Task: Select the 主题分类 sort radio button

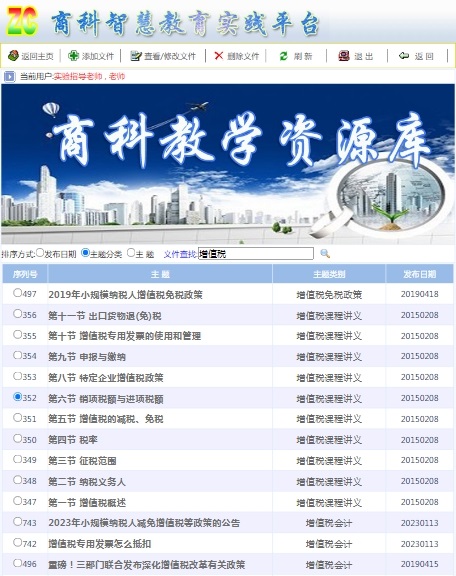Action: pyautogui.click(x=85, y=253)
